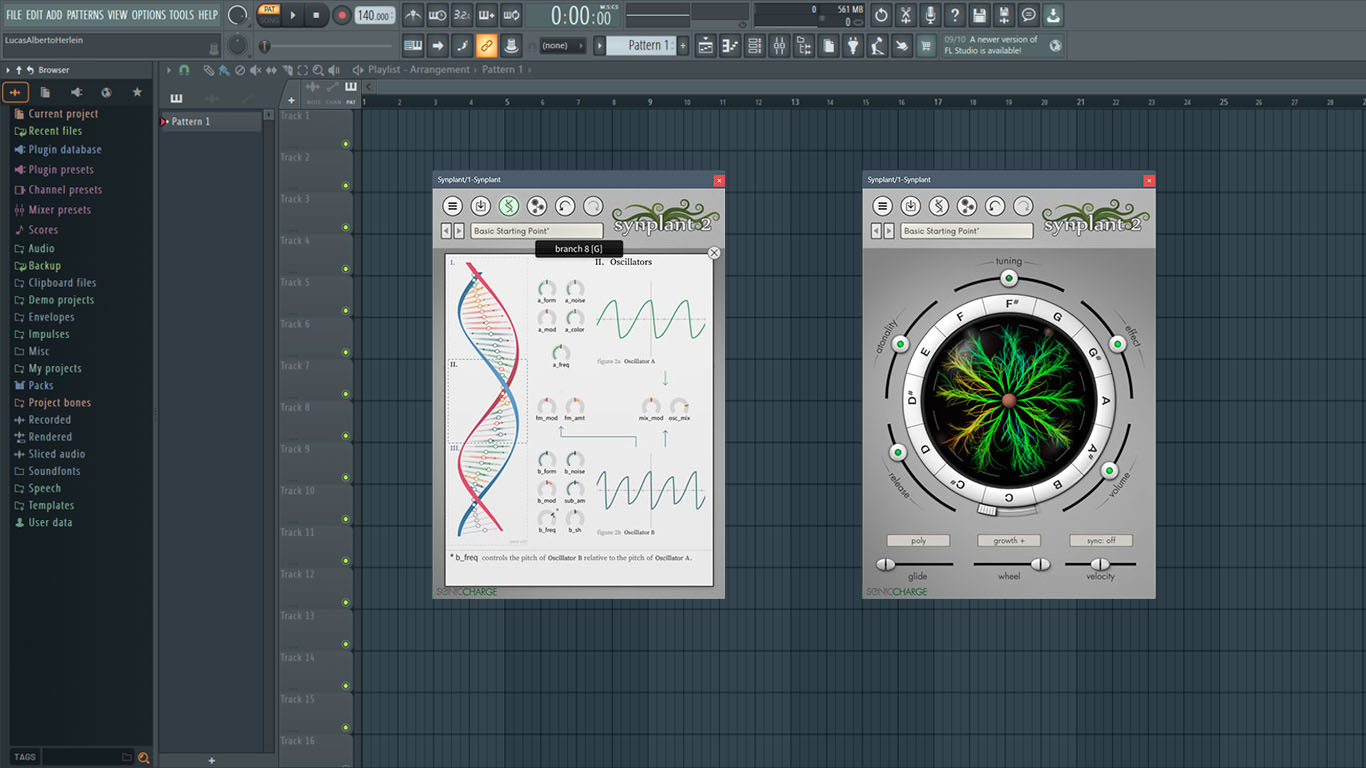The image size is (1366, 768).
Task: Click the question mark help icon
Action: coord(955,15)
